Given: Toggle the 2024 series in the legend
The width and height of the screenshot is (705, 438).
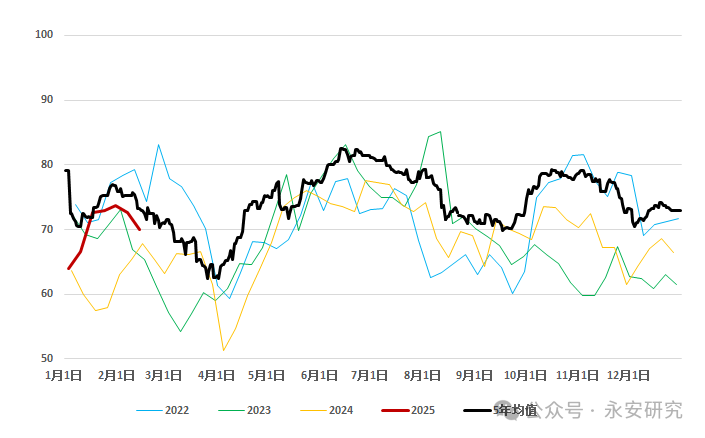Looking at the screenshot, I should click(340, 410).
